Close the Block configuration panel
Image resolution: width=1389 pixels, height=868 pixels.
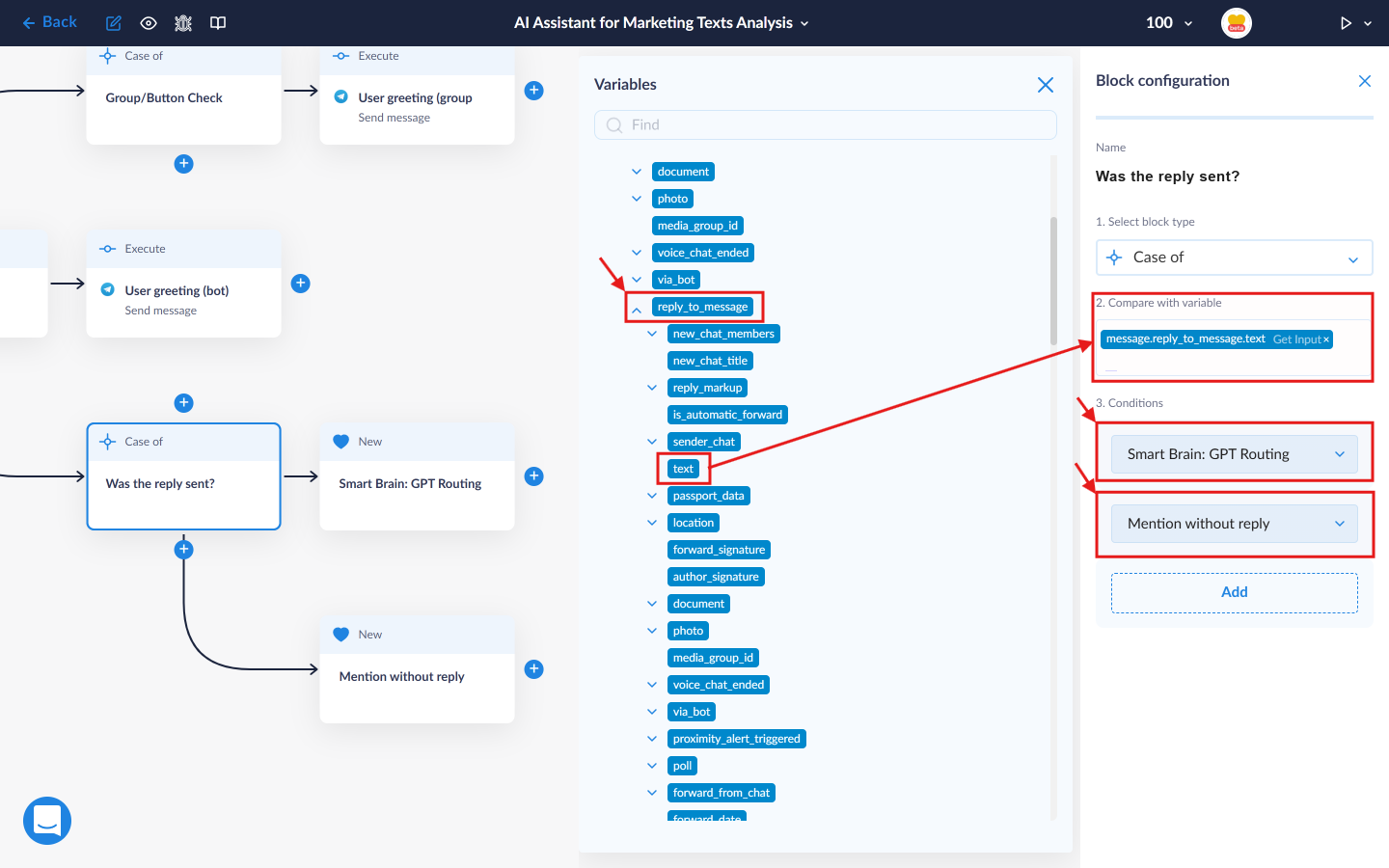tap(1364, 81)
